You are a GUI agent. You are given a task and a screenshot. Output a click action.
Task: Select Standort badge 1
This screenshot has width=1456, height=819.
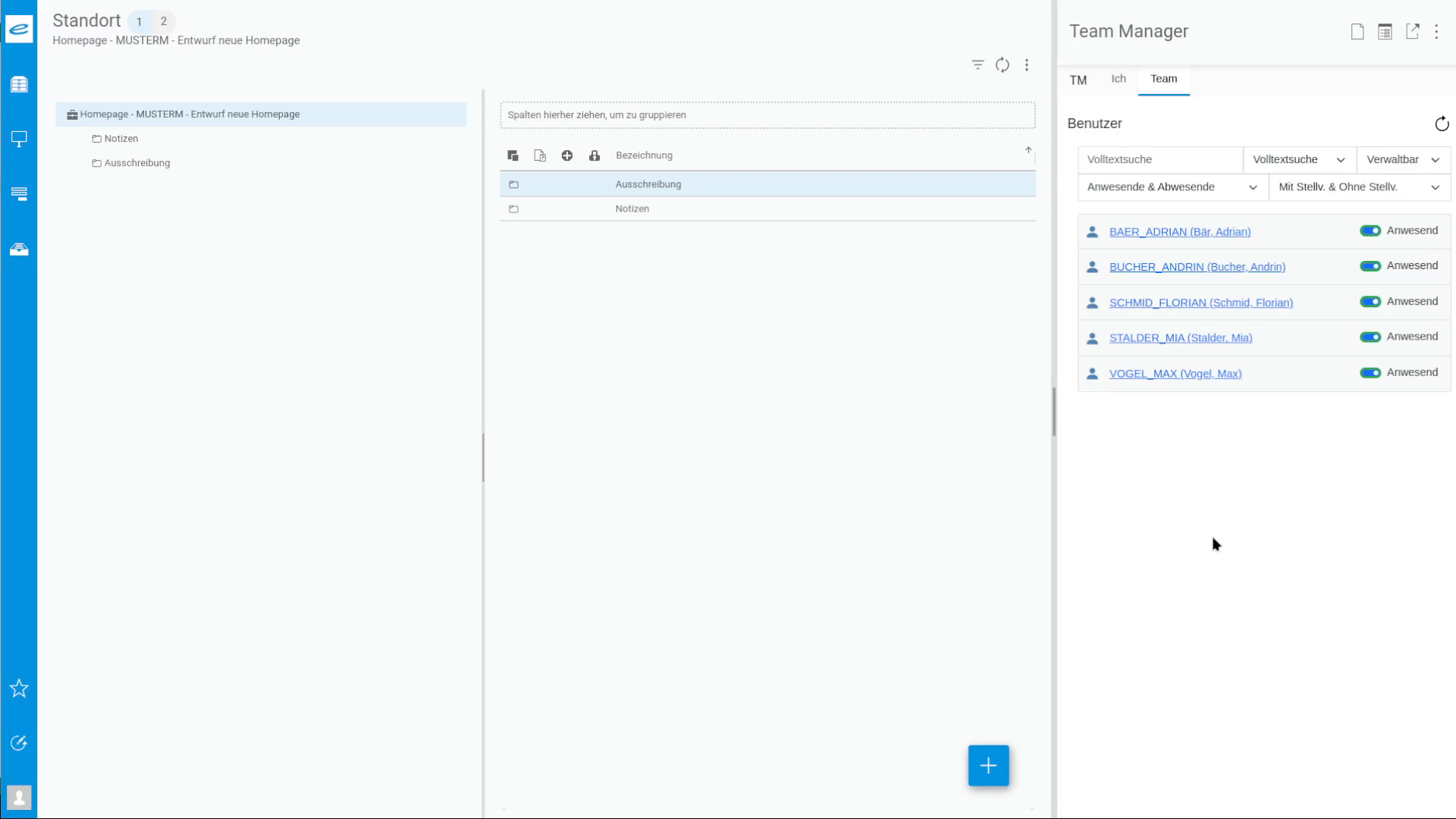point(140,21)
